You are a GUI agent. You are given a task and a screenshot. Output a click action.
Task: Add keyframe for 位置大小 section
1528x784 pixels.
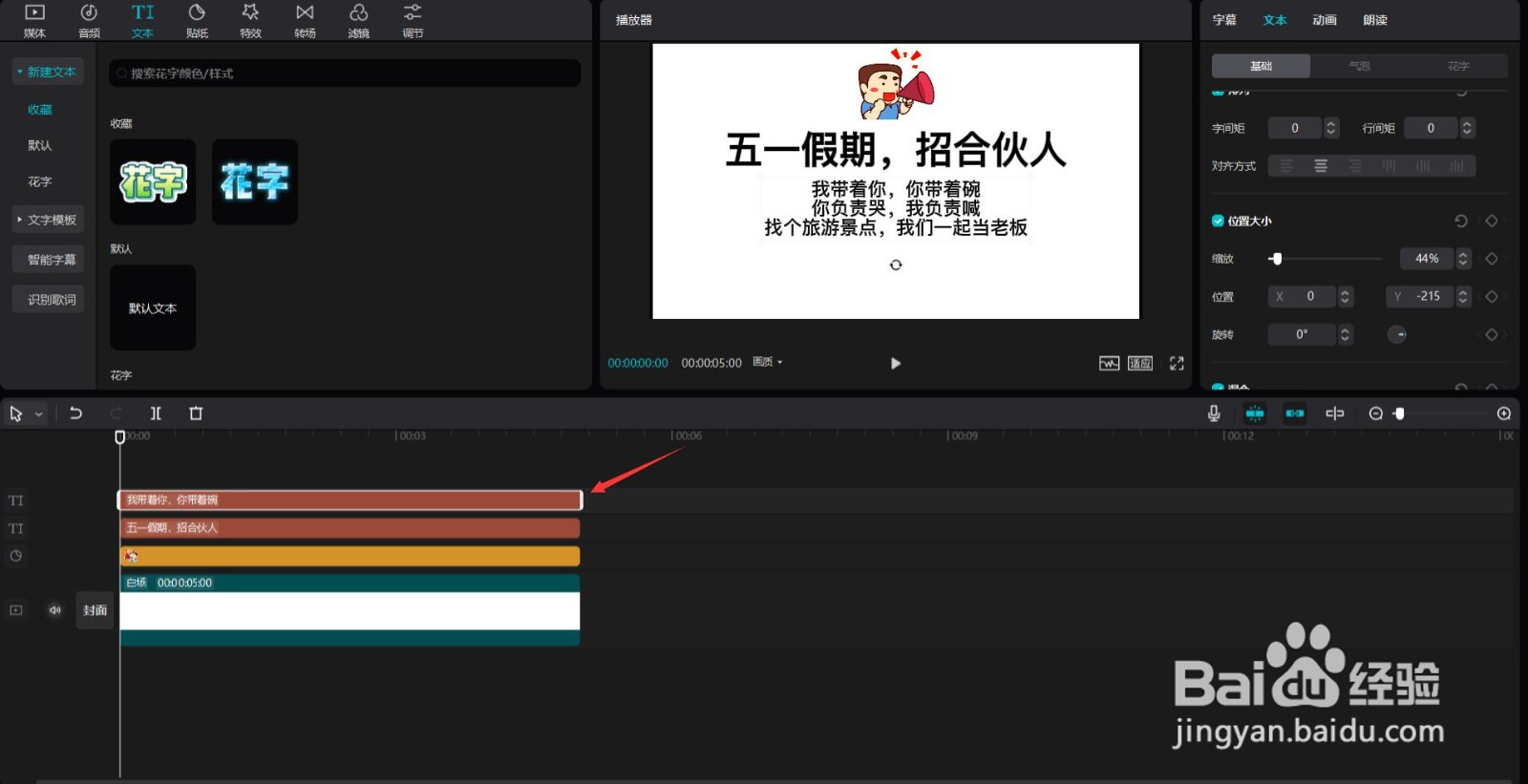[1492, 221]
